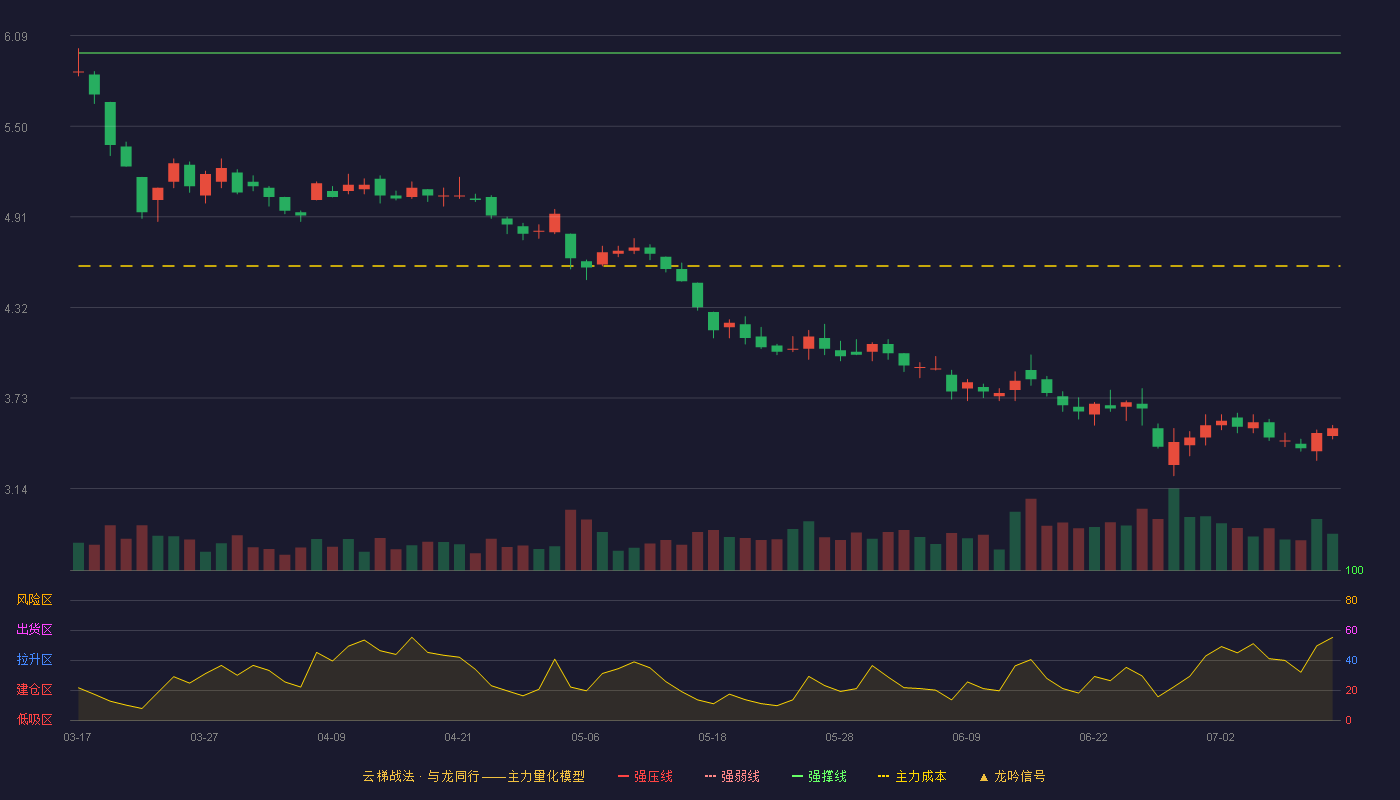The height and width of the screenshot is (800, 1400).
Task: Click the 风险区 zone label
Action: click(x=34, y=600)
